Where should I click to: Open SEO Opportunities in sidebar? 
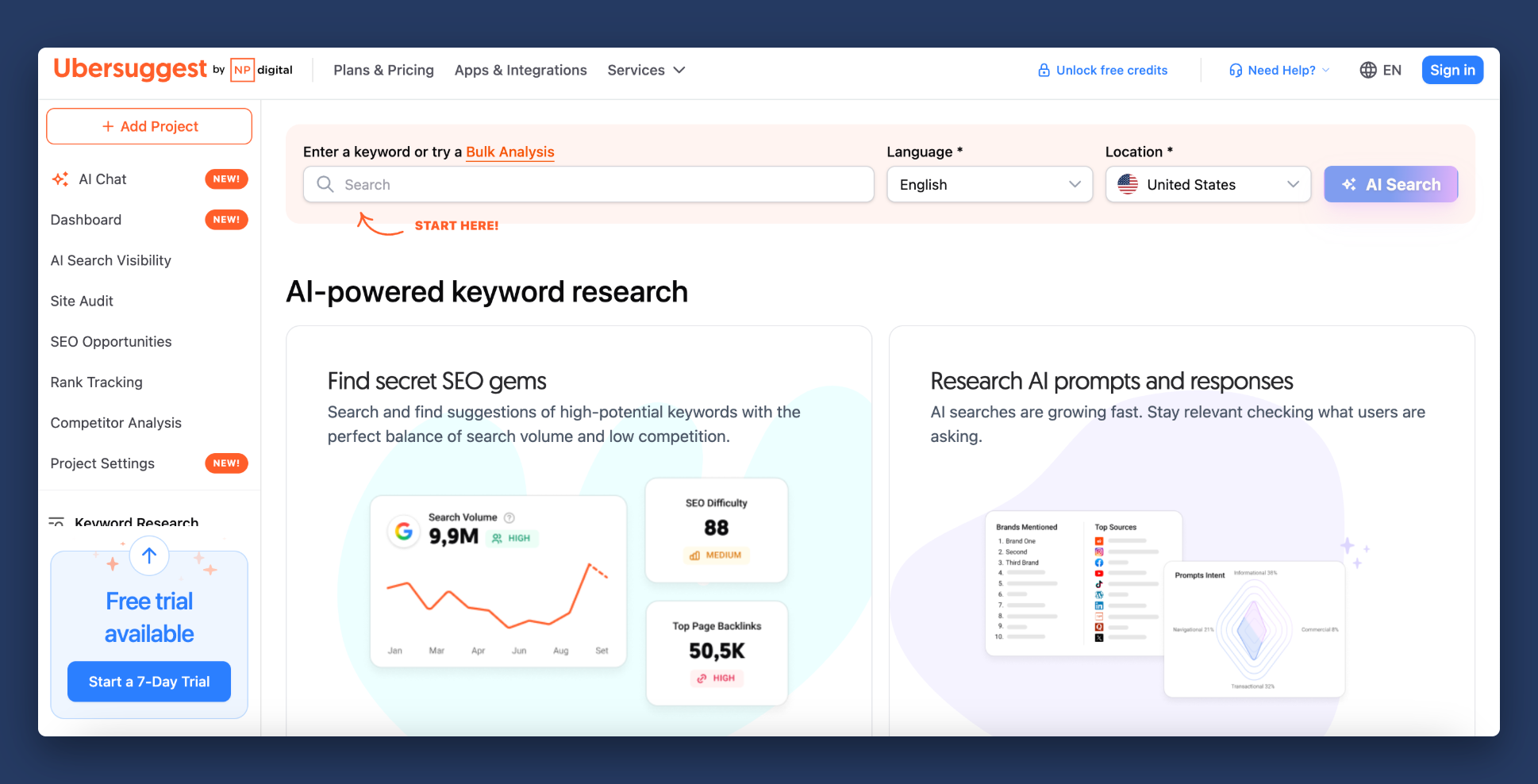point(110,341)
